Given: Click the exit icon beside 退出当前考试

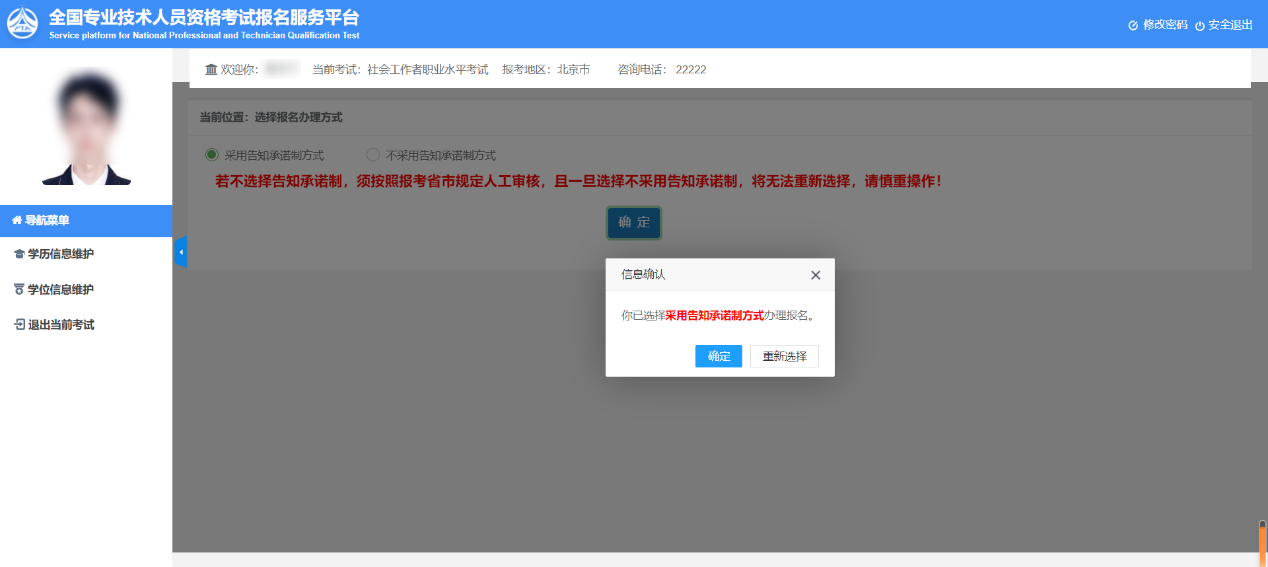Looking at the screenshot, I should pos(18,325).
